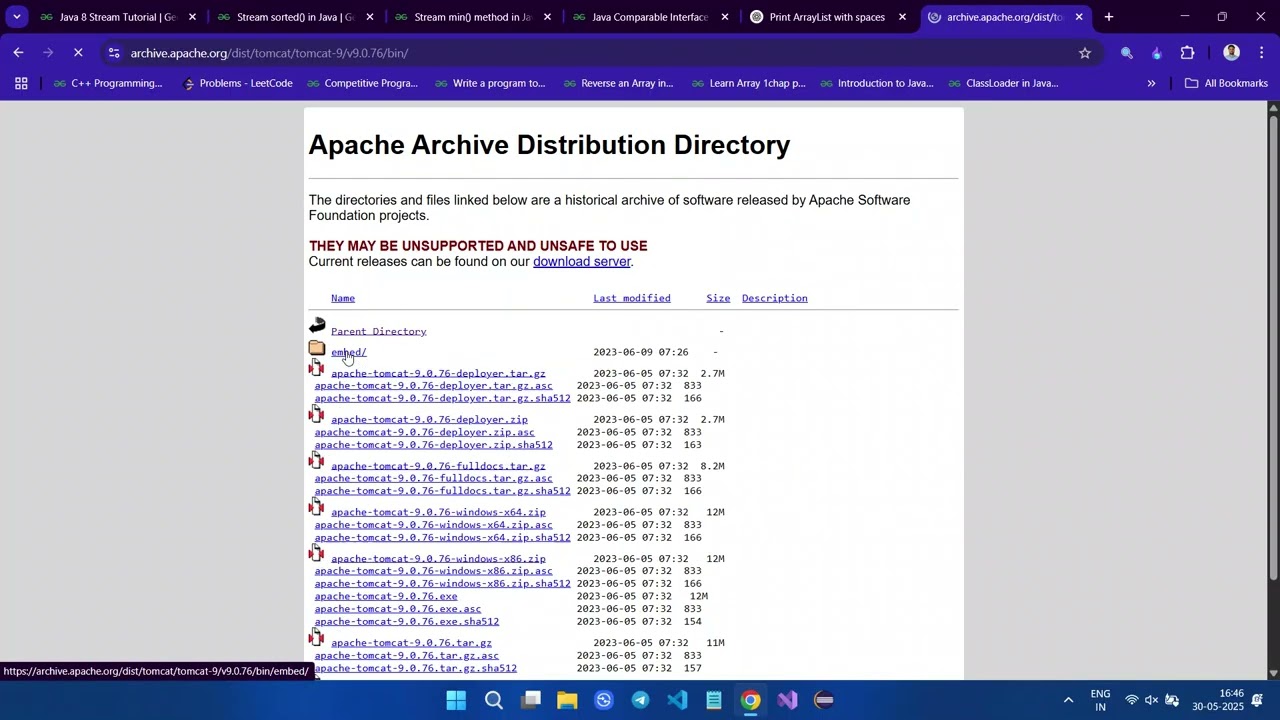Open the tab search dropdown arrow
Screen dimensions: 1280x720
[16, 17]
